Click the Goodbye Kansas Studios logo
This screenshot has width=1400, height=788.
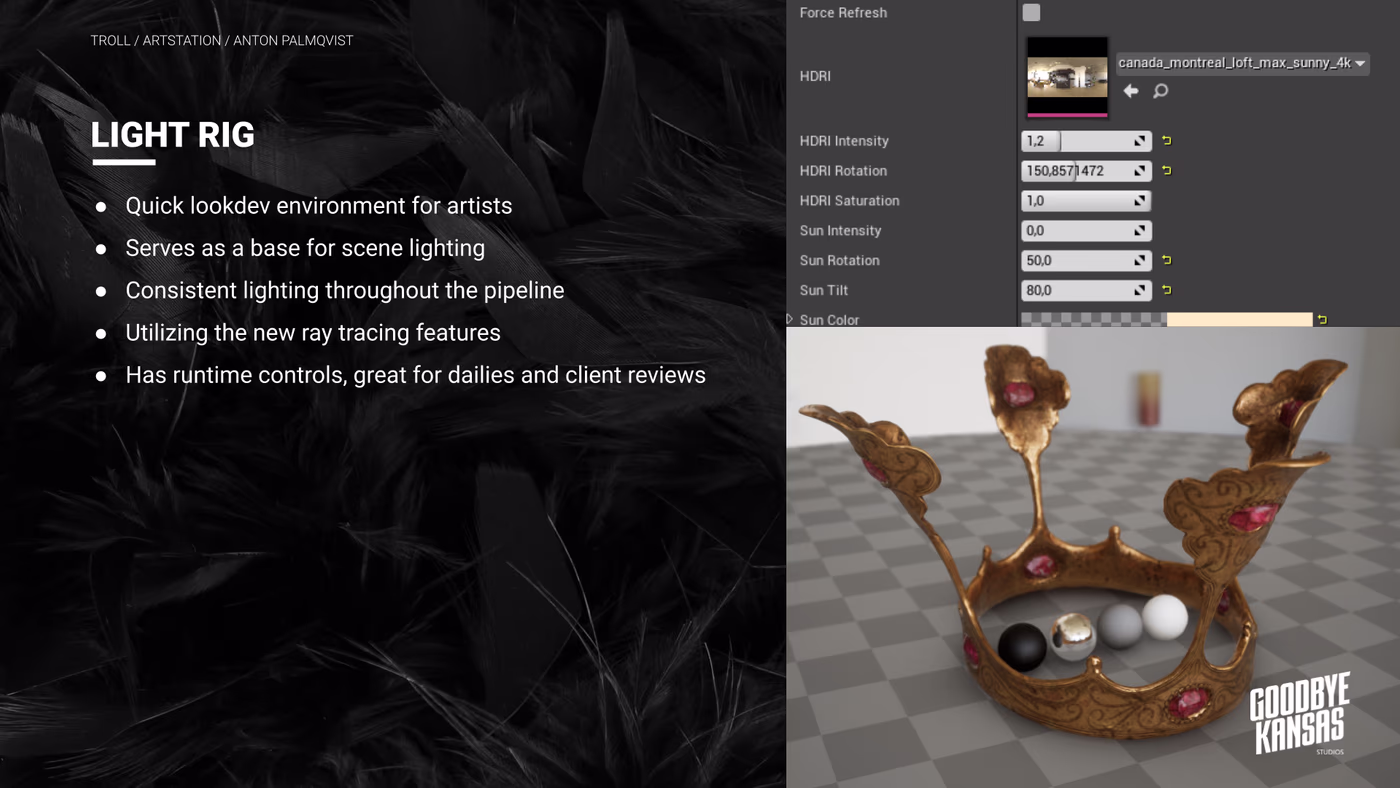click(1300, 713)
